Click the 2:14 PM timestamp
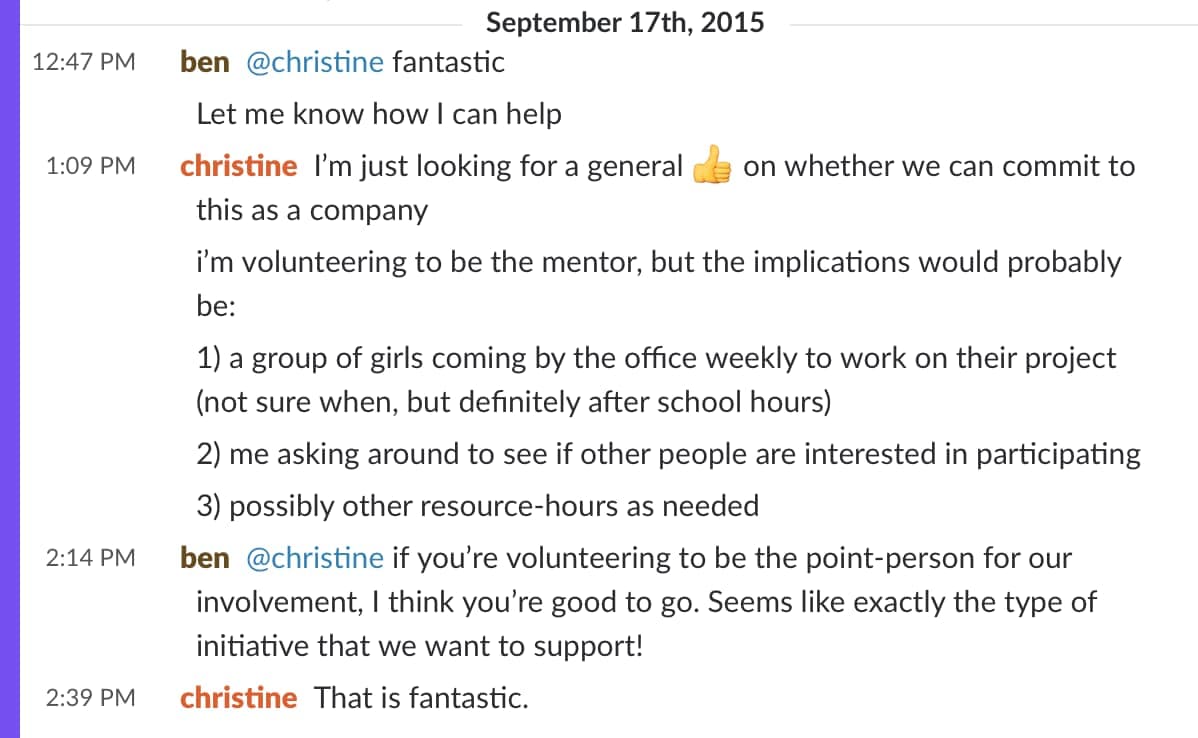The width and height of the screenshot is (1198, 738). point(90,558)
